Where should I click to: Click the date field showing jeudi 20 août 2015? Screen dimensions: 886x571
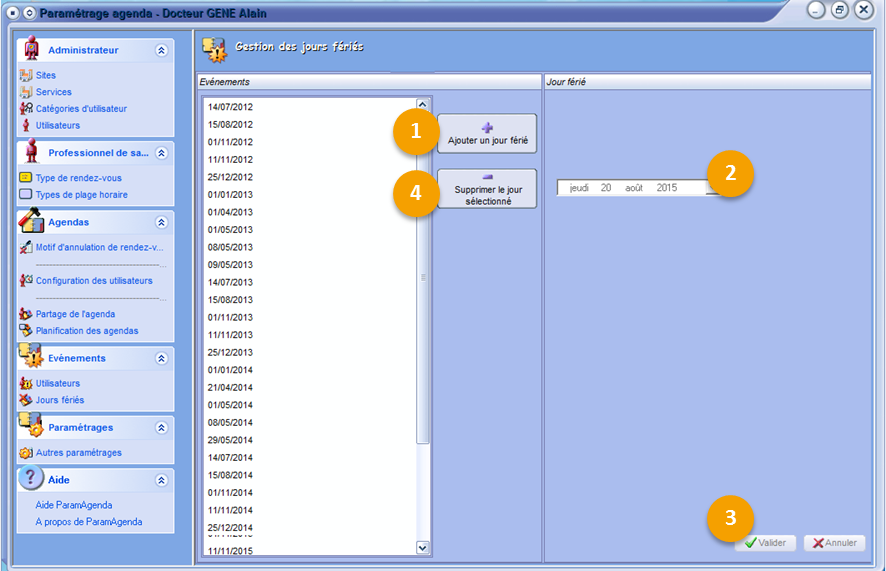point(630,188)
